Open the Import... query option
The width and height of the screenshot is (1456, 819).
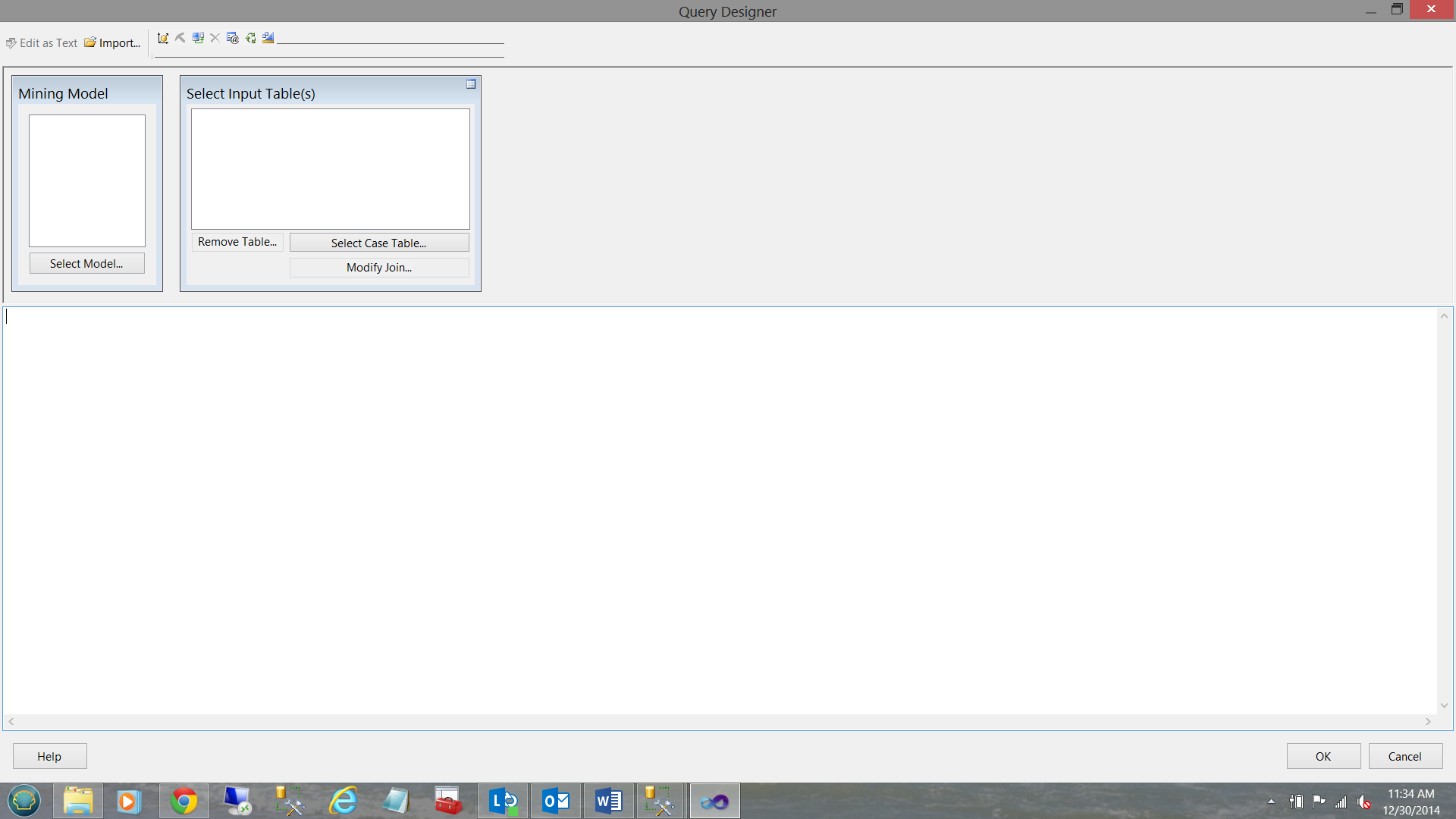click(112, 43)
